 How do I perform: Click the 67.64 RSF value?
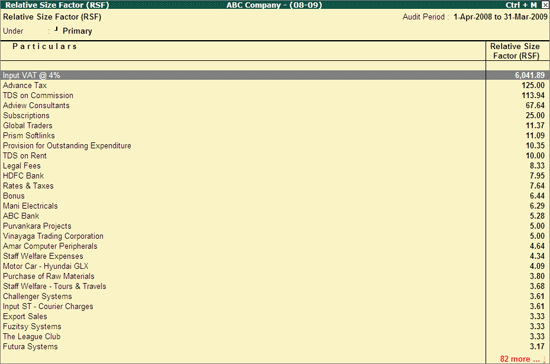535,105
